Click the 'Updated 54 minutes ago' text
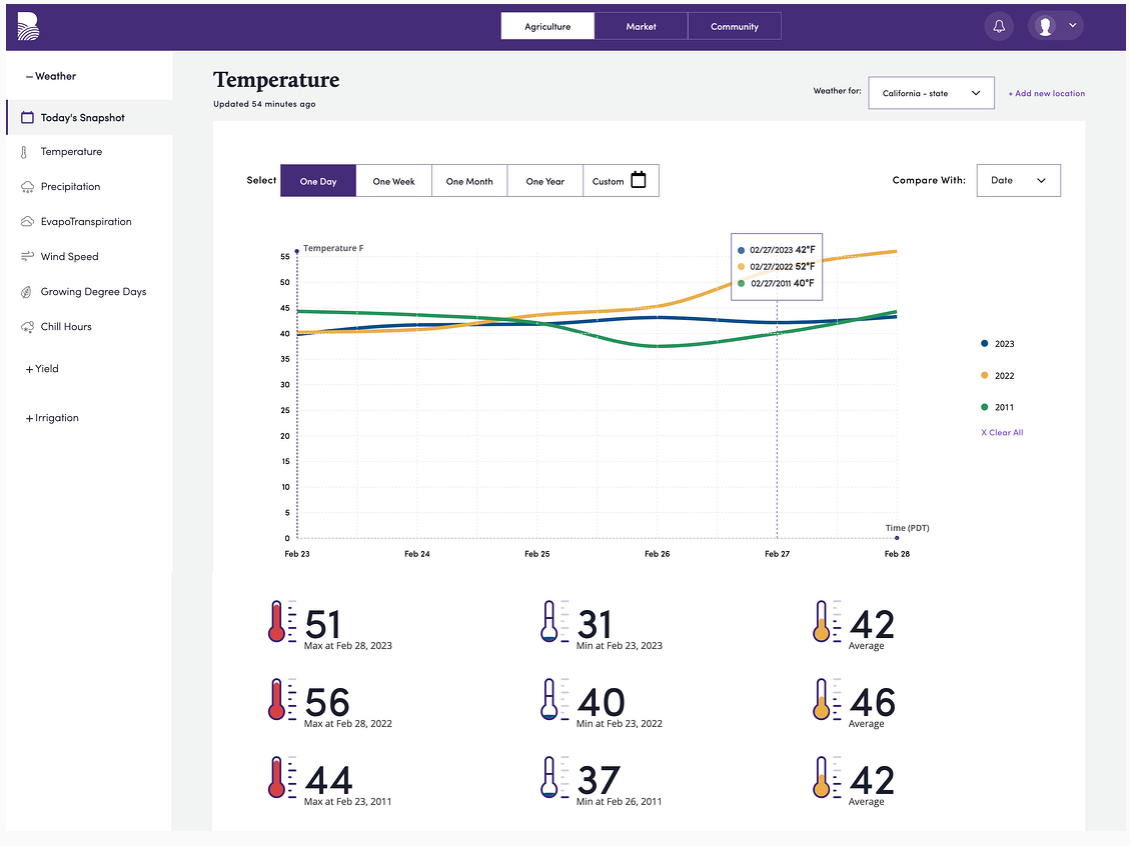This screenshot has height=846, width=1130. 264,104
